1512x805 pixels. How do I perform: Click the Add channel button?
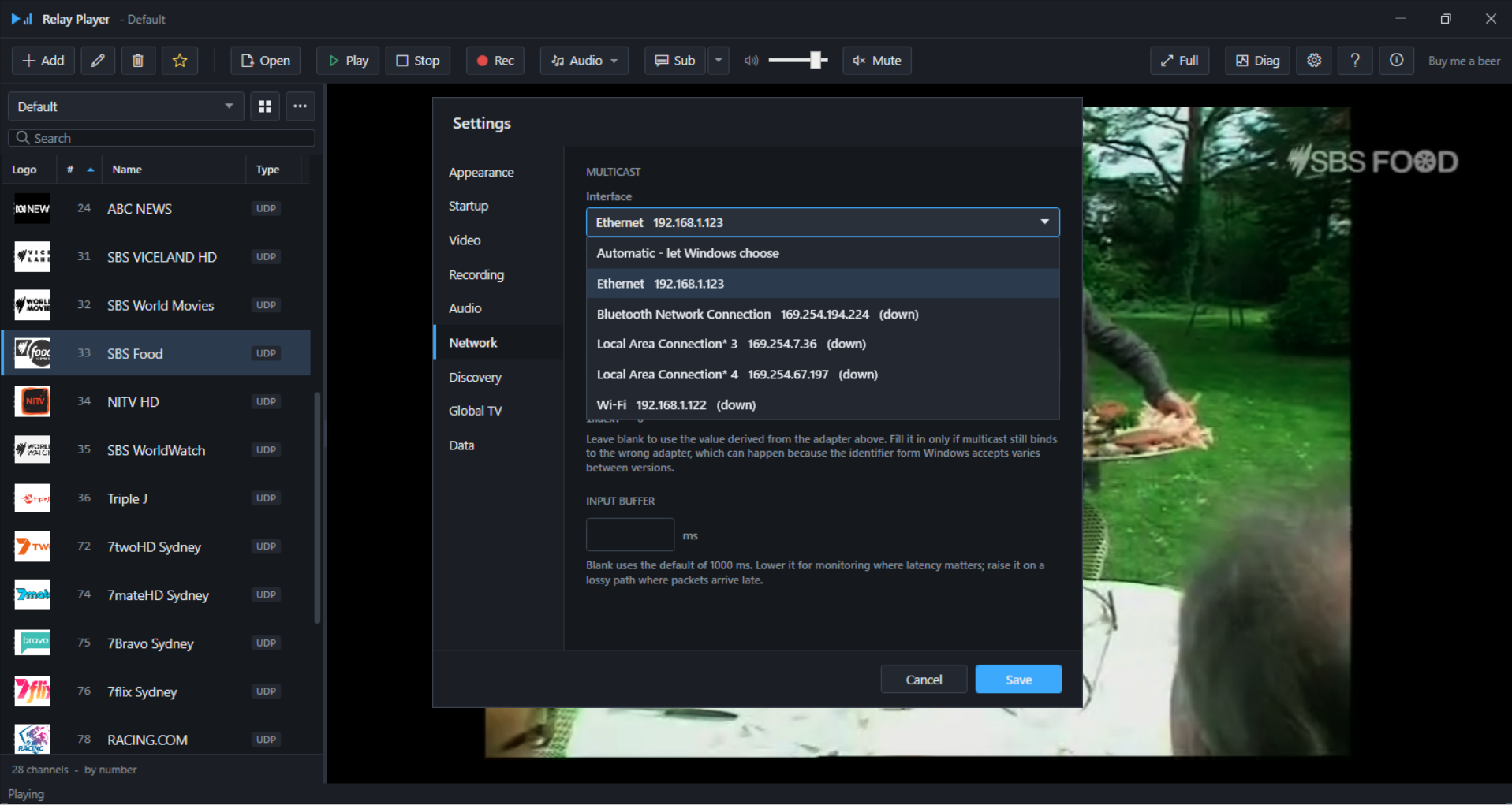pos(43,61)
